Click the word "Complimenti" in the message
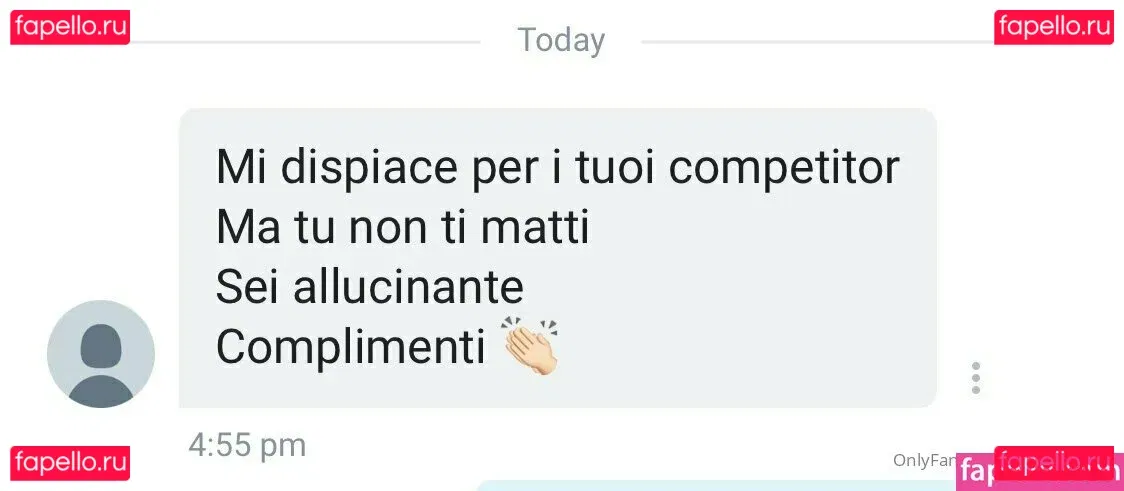Image resolution: width=1124 pixels, height=491 pixels. point(351,347)
